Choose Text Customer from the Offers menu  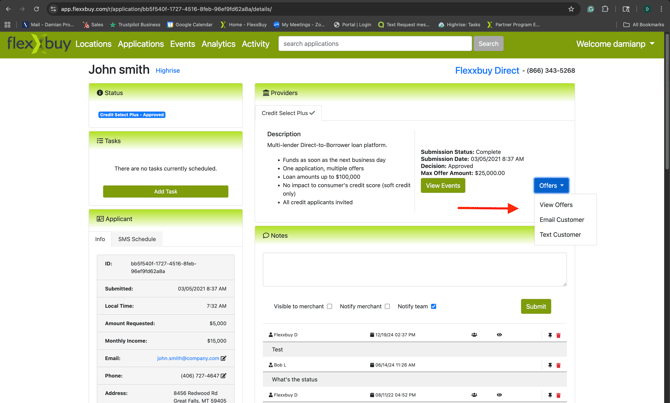[560, 235]
